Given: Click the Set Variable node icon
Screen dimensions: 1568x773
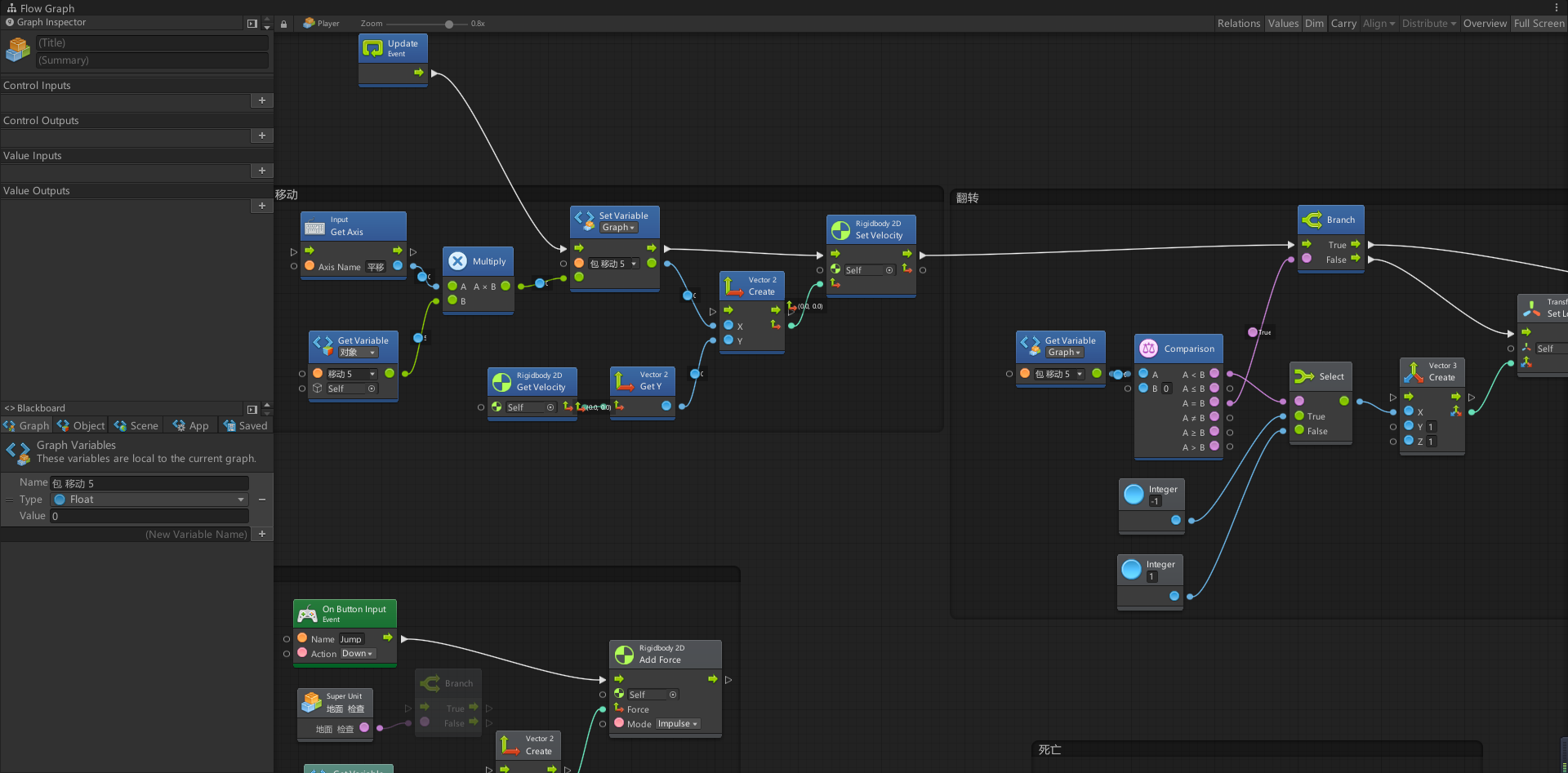Looking at the screenshot, I should pyautogui.click(x=584, y=220).
